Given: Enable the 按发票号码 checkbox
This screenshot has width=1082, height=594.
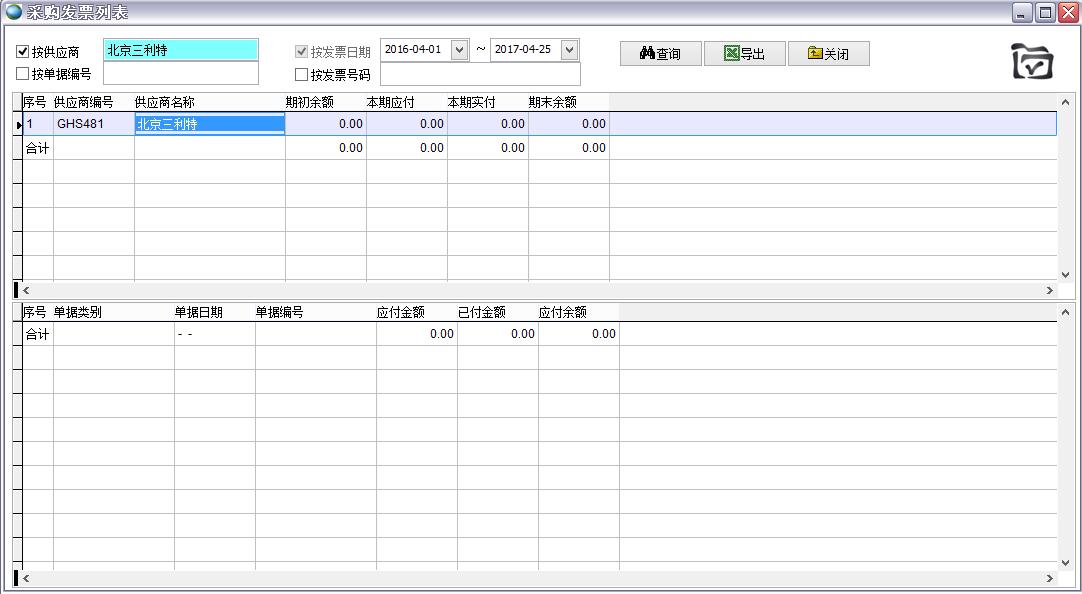Looking at the screenshot, I should (301, 75).
